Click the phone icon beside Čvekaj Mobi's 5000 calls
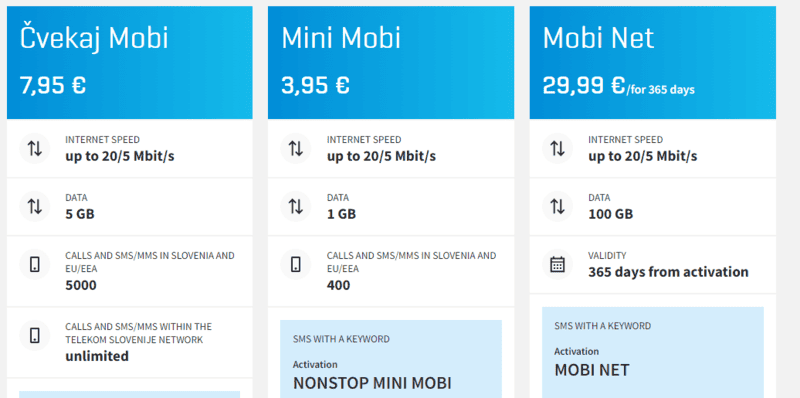Screen dimensions: 800x398 [x=35, y=264]
